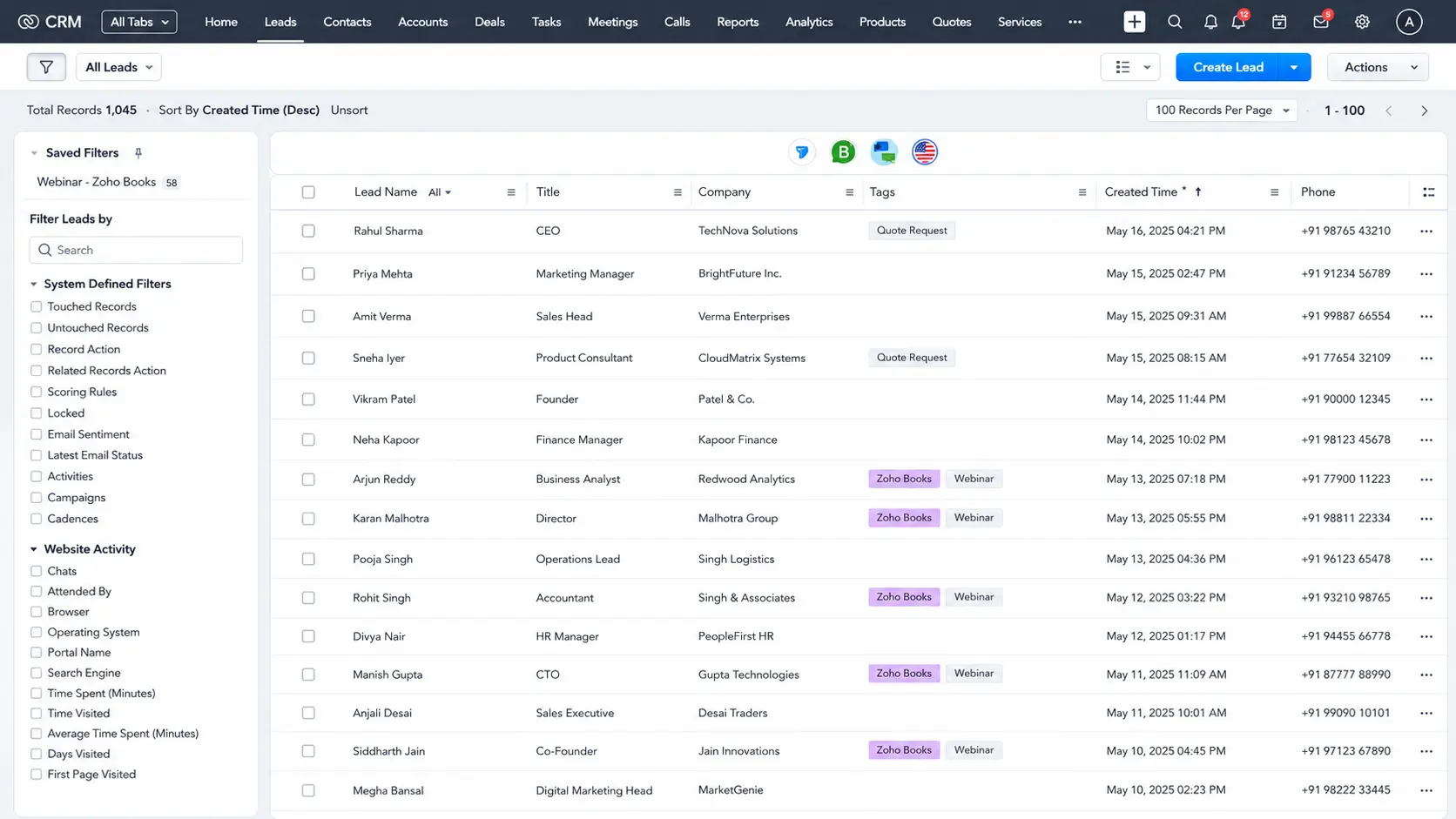Click the green B Zoho Books icon
The height and width of the screenshot is (819, 1456).
tap(843, 152)
